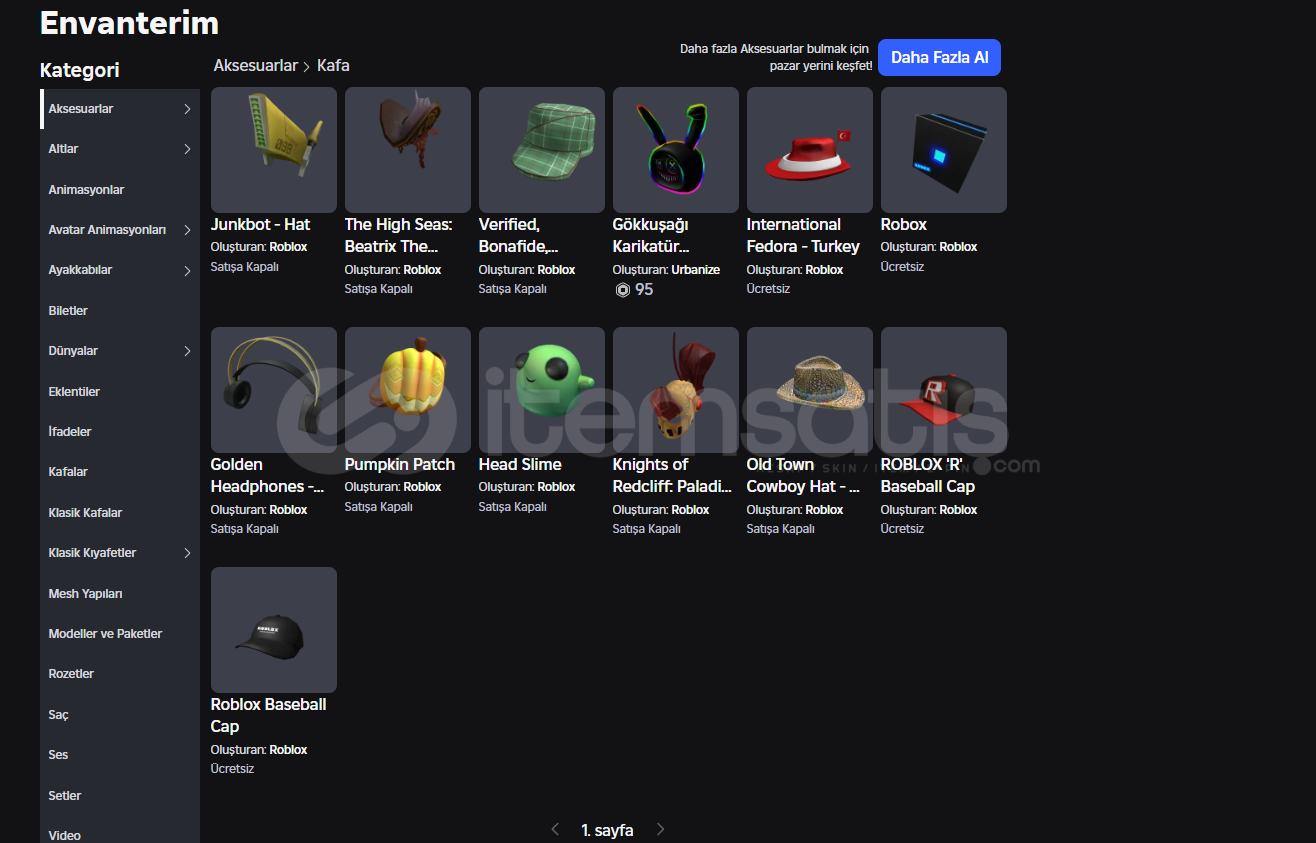Expand the Aksesuarlar category chevron

point(187,109)
